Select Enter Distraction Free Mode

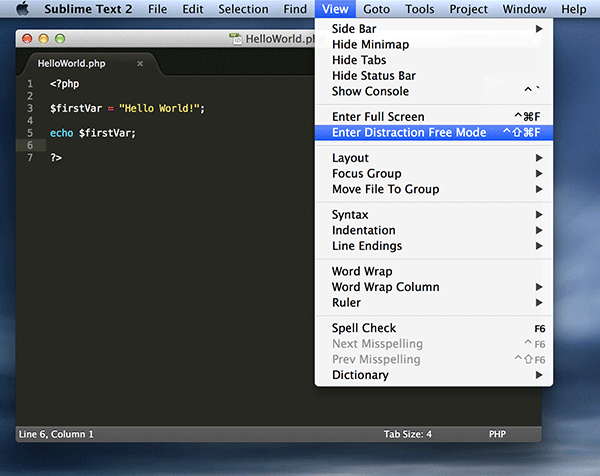(408, 133)
